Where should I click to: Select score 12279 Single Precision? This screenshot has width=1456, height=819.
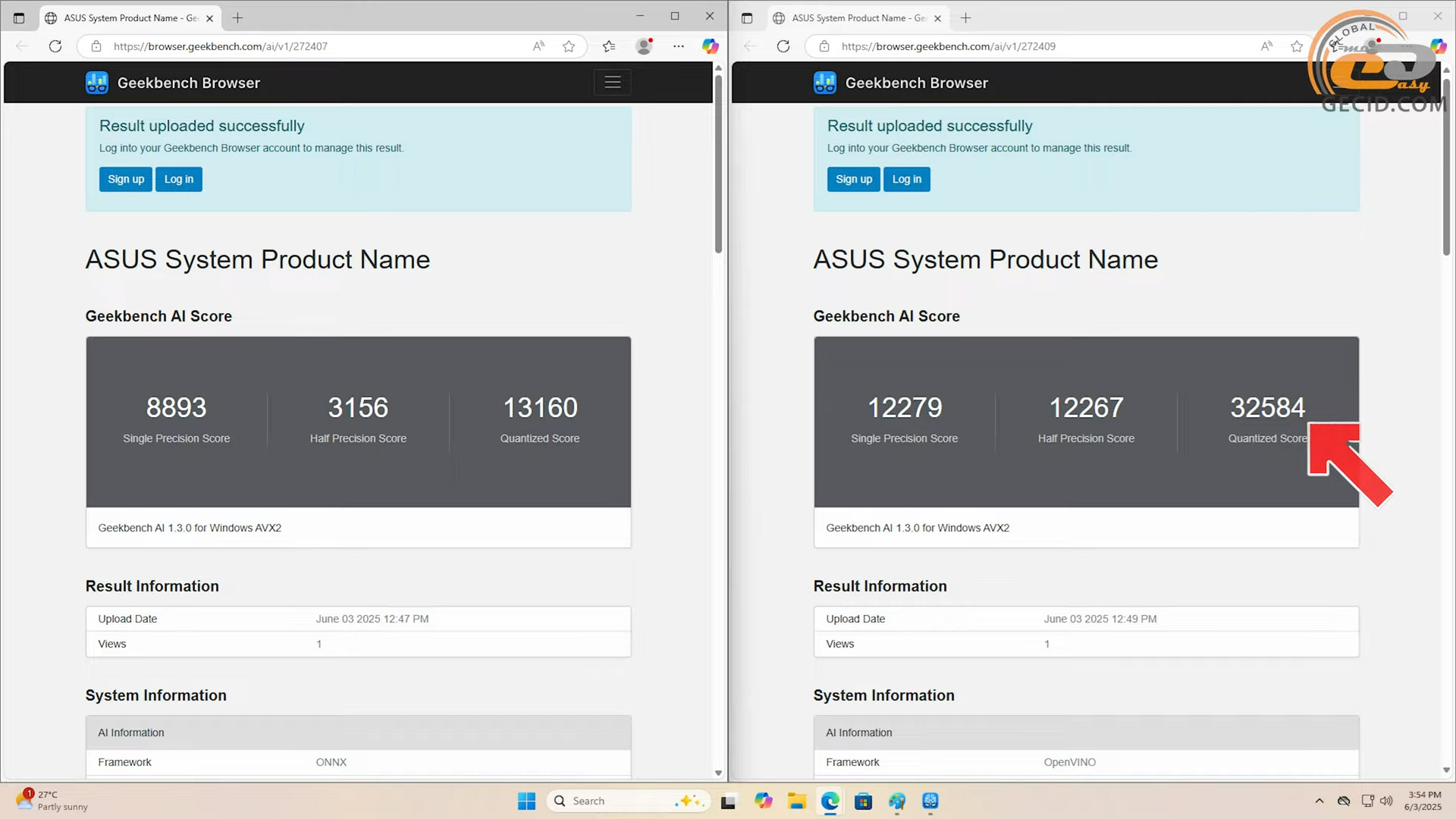905,408
